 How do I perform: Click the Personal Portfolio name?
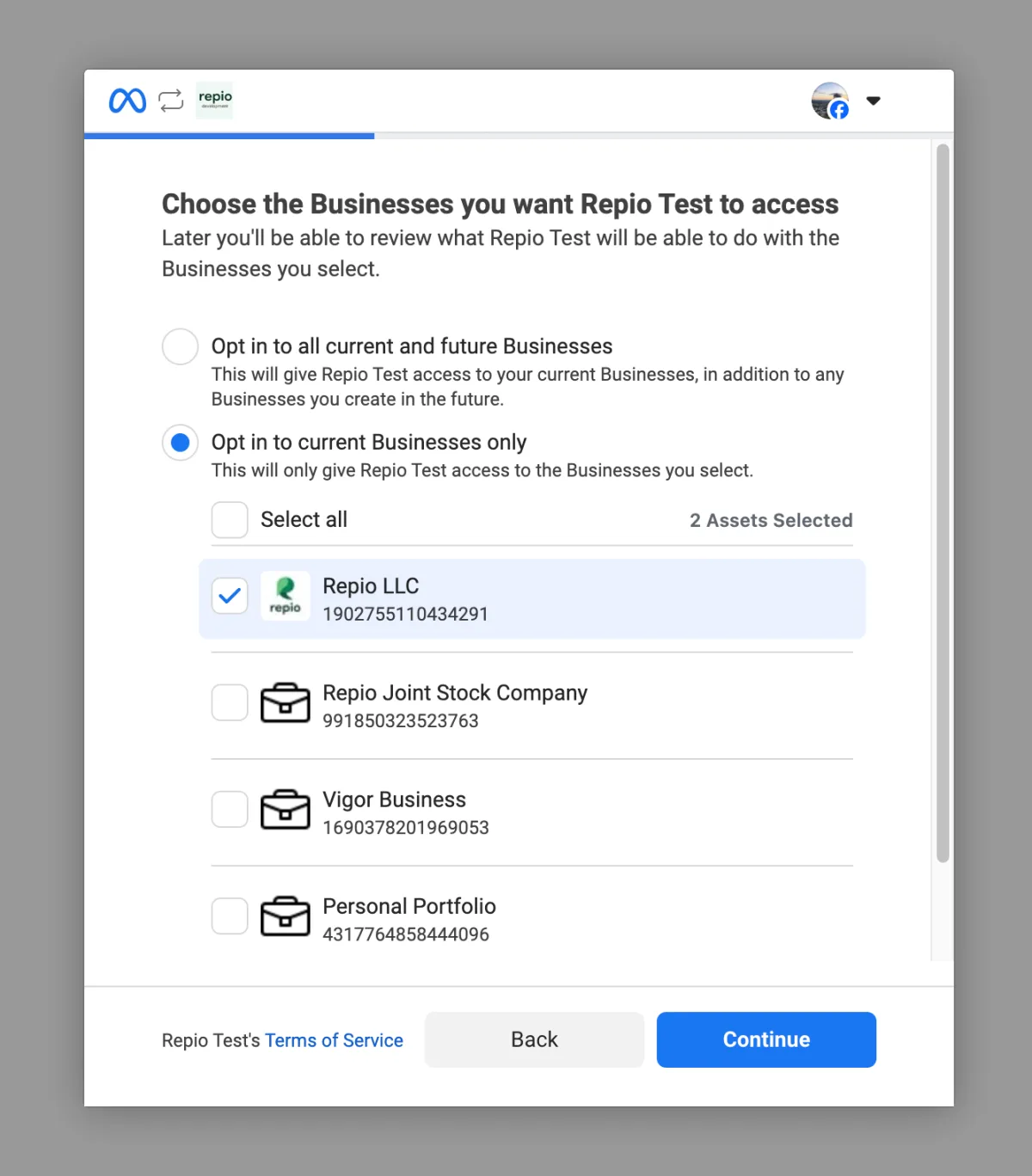click(x=409, y=906)
